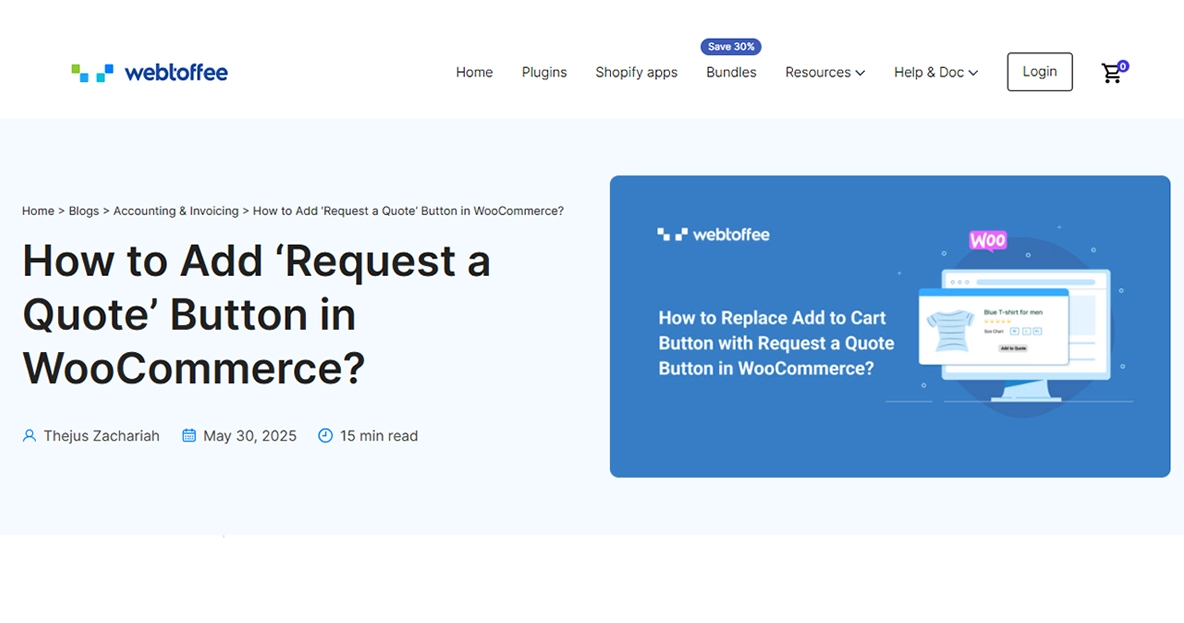Click the Save 30% badge
The image size is (1184, 623).
pyautogui.click(x=731, y=47)
